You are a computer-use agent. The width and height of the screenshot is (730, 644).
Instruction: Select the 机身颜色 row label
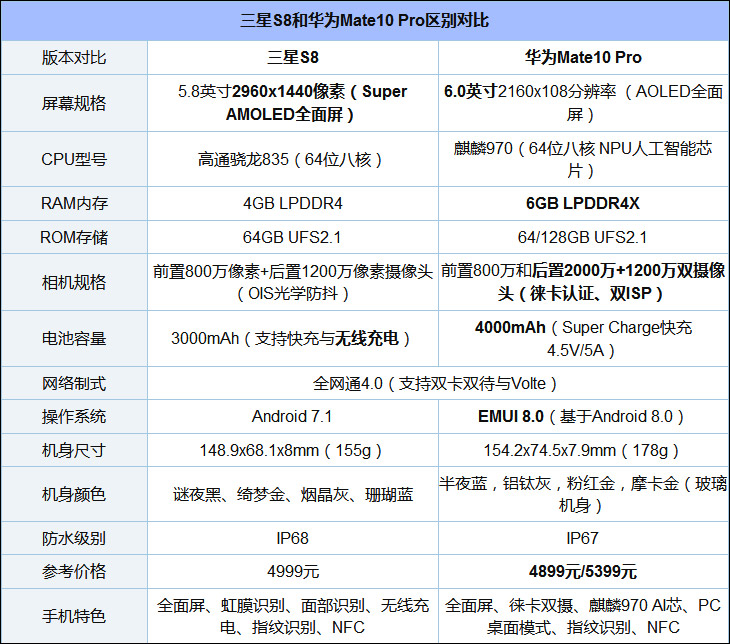pos(74,494)
